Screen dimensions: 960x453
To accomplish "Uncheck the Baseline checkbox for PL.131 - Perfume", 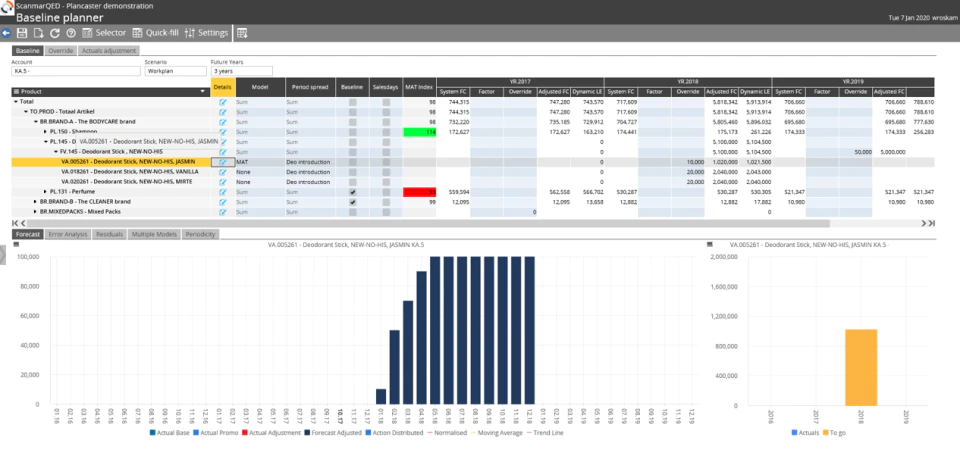I will (x=353, y=192).
